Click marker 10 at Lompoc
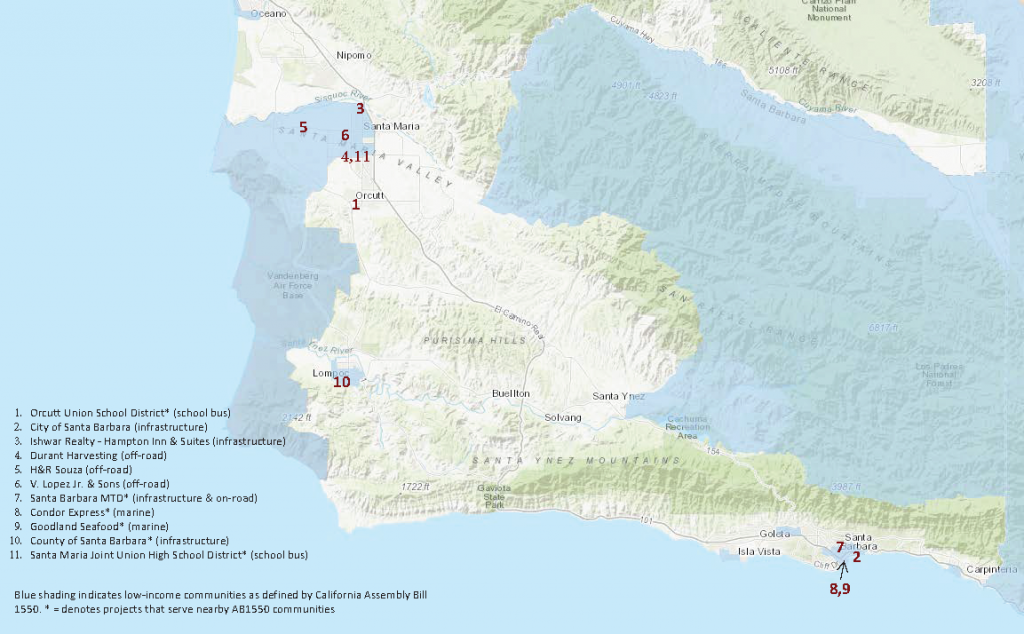Screen dimensions: 1024x634 341,382
